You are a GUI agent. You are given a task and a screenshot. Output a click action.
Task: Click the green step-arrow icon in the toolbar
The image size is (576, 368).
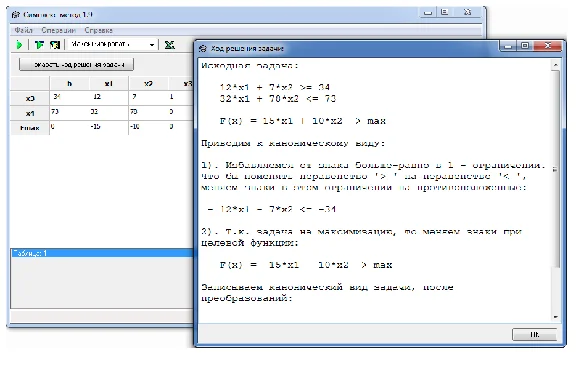tap(39, 45)
